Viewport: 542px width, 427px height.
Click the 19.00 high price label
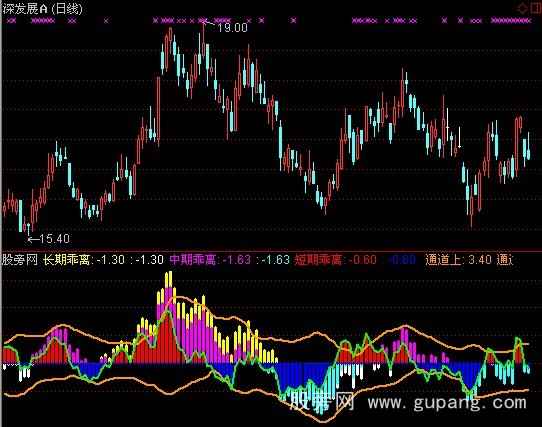(x=232, y=28)
